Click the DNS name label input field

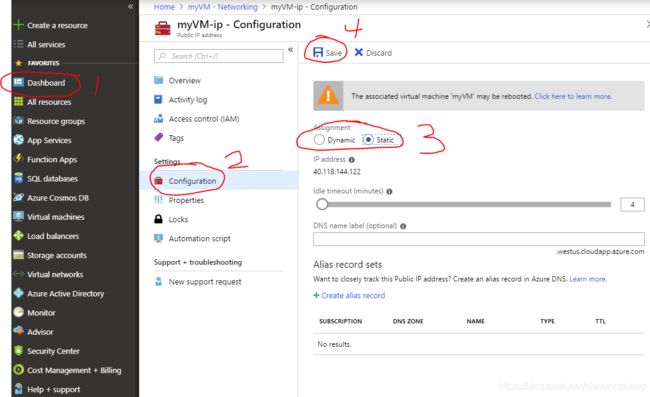479,239
